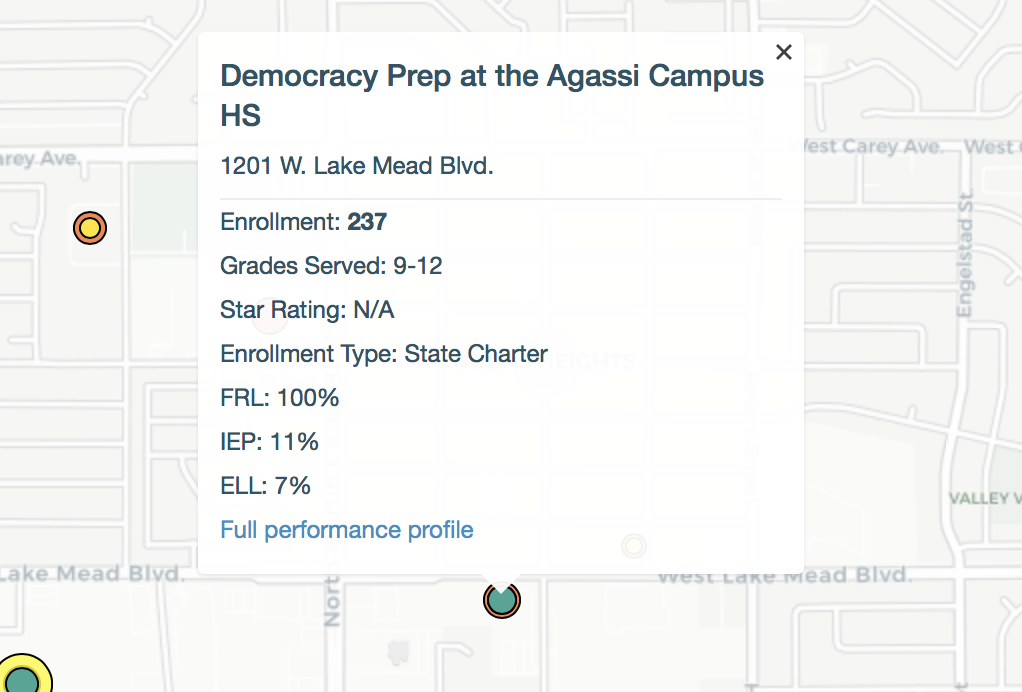This screenshot has height=692, width=1022.
Task: Select the teal marker with yellow halo
Action: 22,675
